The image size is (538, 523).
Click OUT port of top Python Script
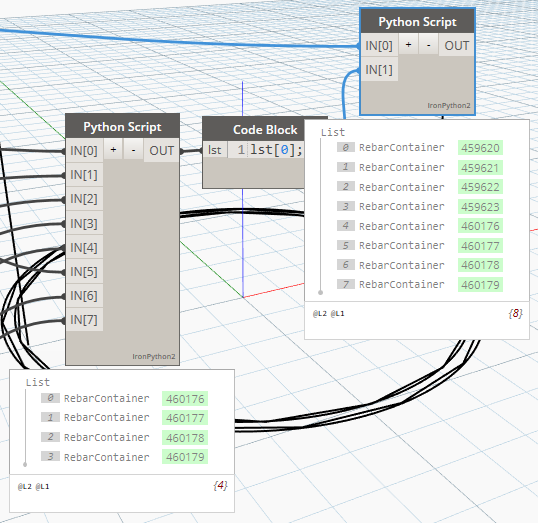457,45
